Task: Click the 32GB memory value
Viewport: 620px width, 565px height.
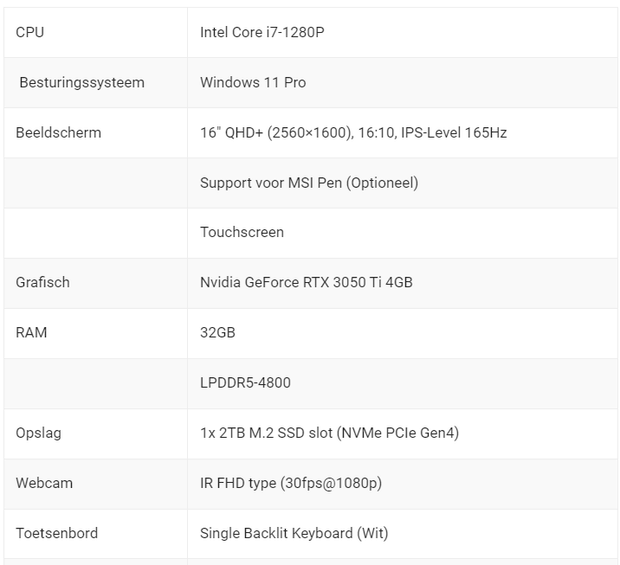Action: coord(217,333)
